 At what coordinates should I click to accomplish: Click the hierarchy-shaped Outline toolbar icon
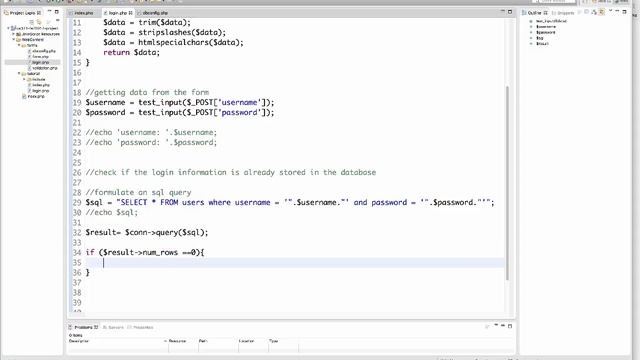pos(594,13)
